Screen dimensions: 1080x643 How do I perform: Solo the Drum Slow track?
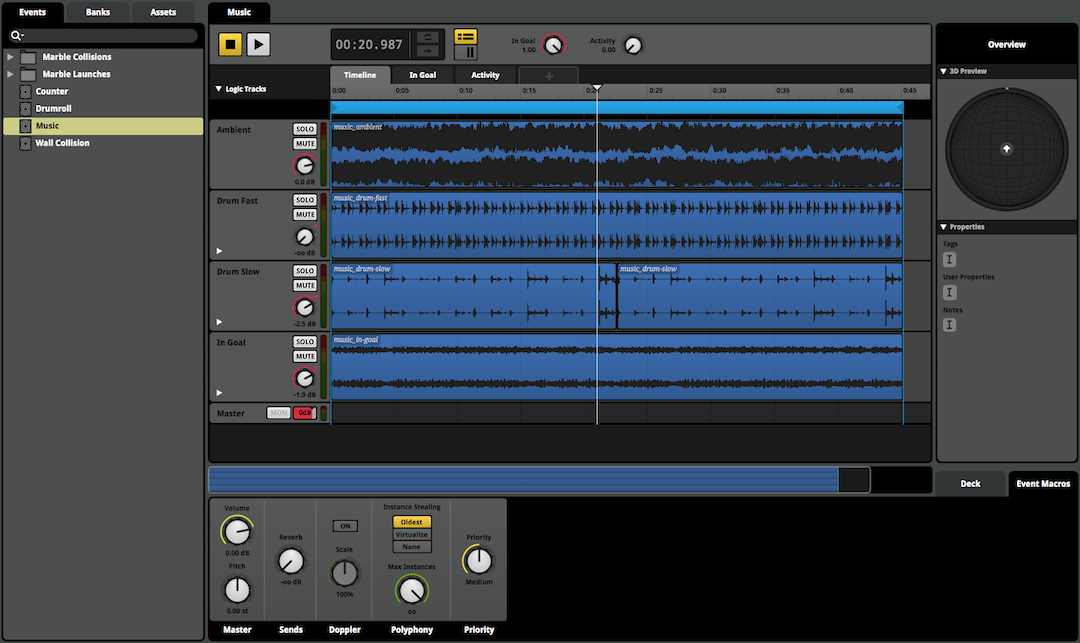point(304,271)
